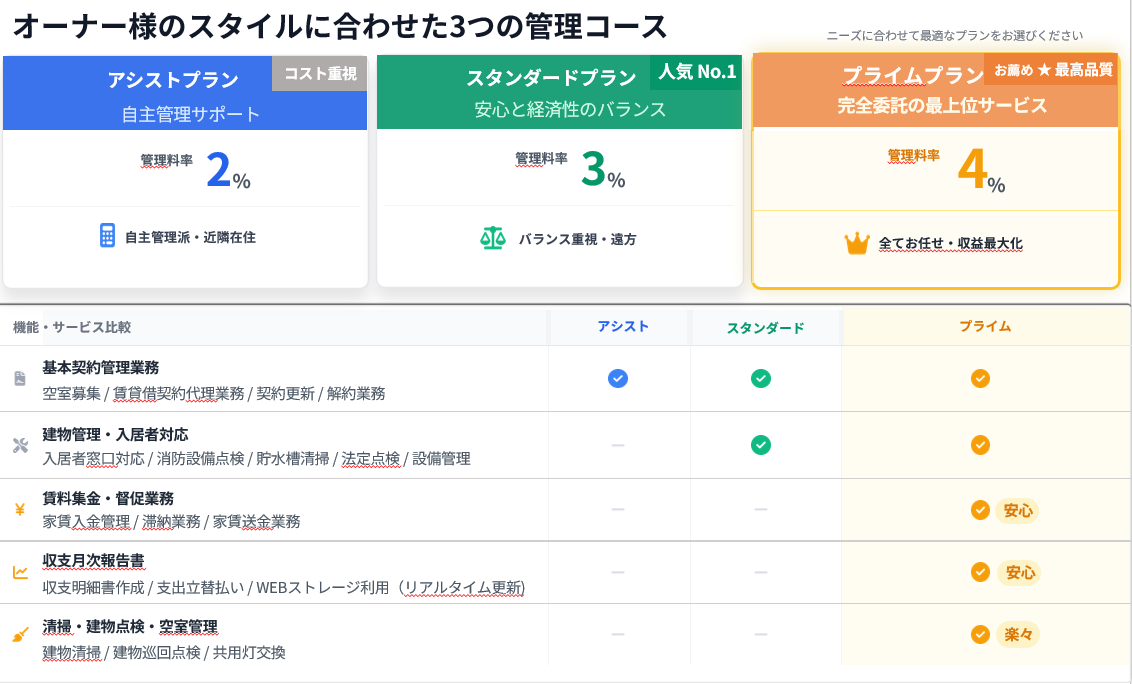Select the スタンダードプラン card title
Image resolution: width=1132 pixels, height=684 pixels.
pos(552,77)
